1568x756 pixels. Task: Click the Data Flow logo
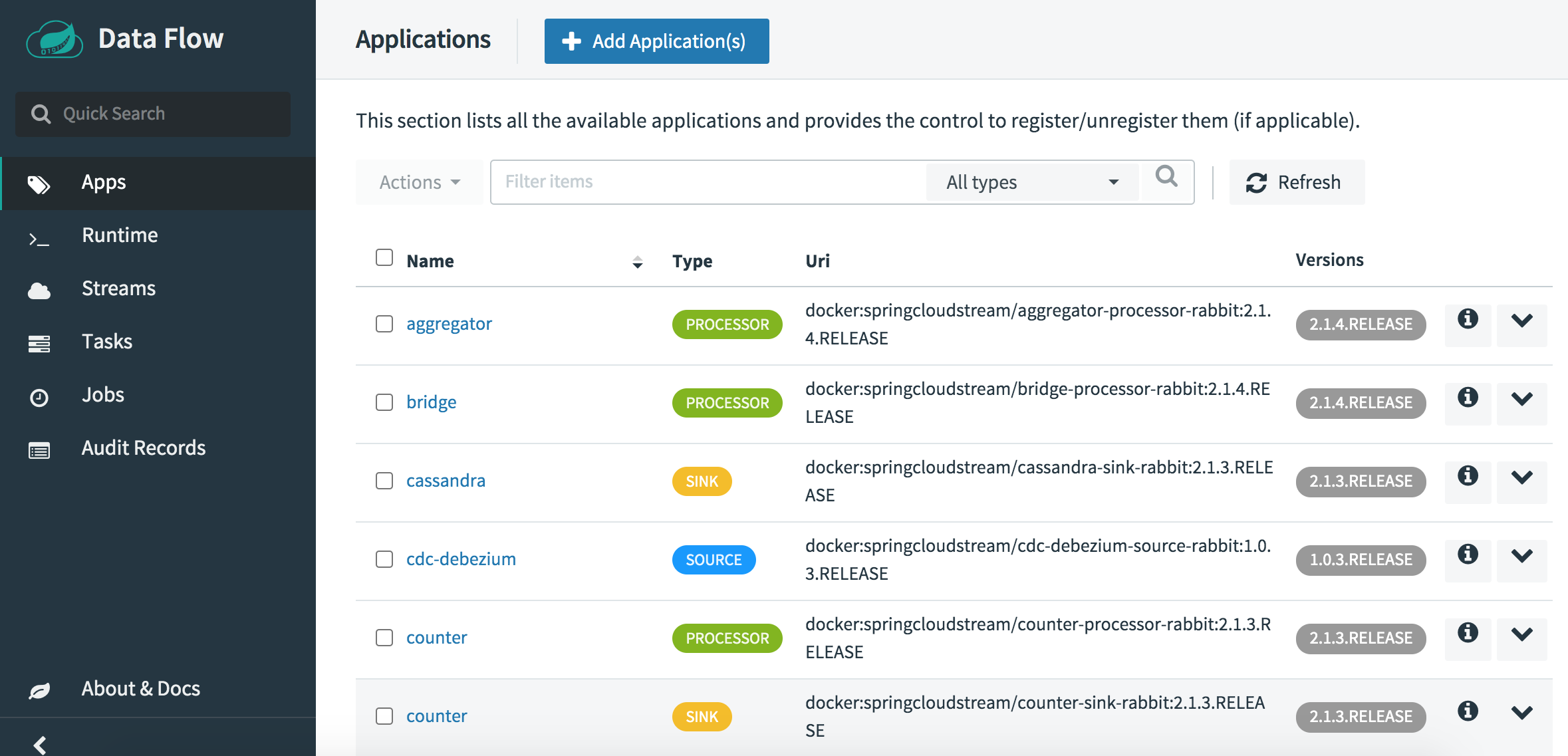[55, 40]
